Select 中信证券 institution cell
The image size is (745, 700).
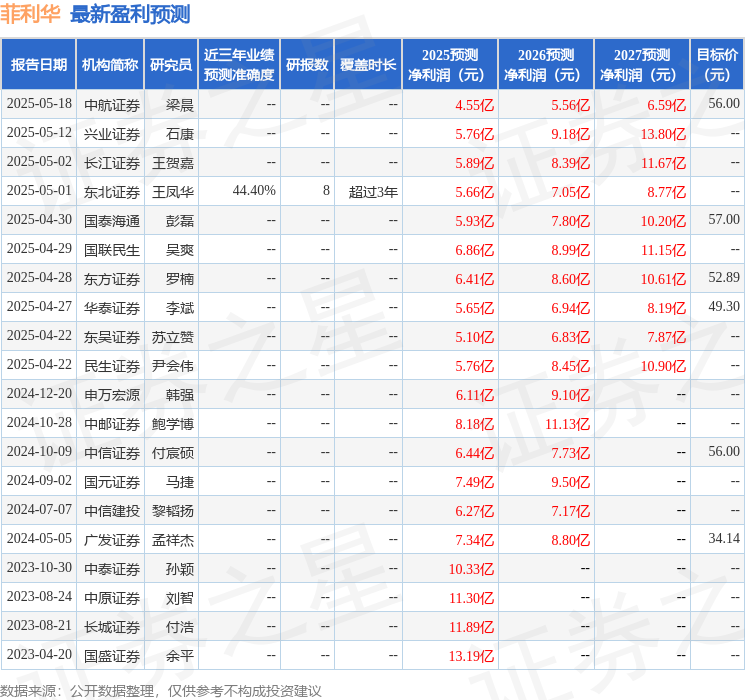112,453
